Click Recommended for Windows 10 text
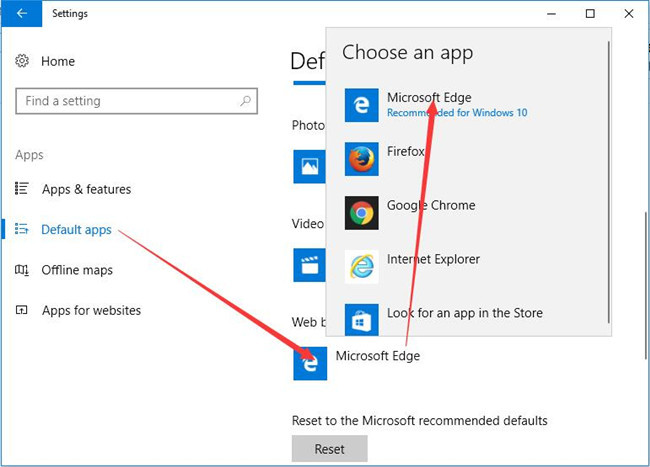Image resolution: width=650 pixels, height=467 pixels. point(457,113)
